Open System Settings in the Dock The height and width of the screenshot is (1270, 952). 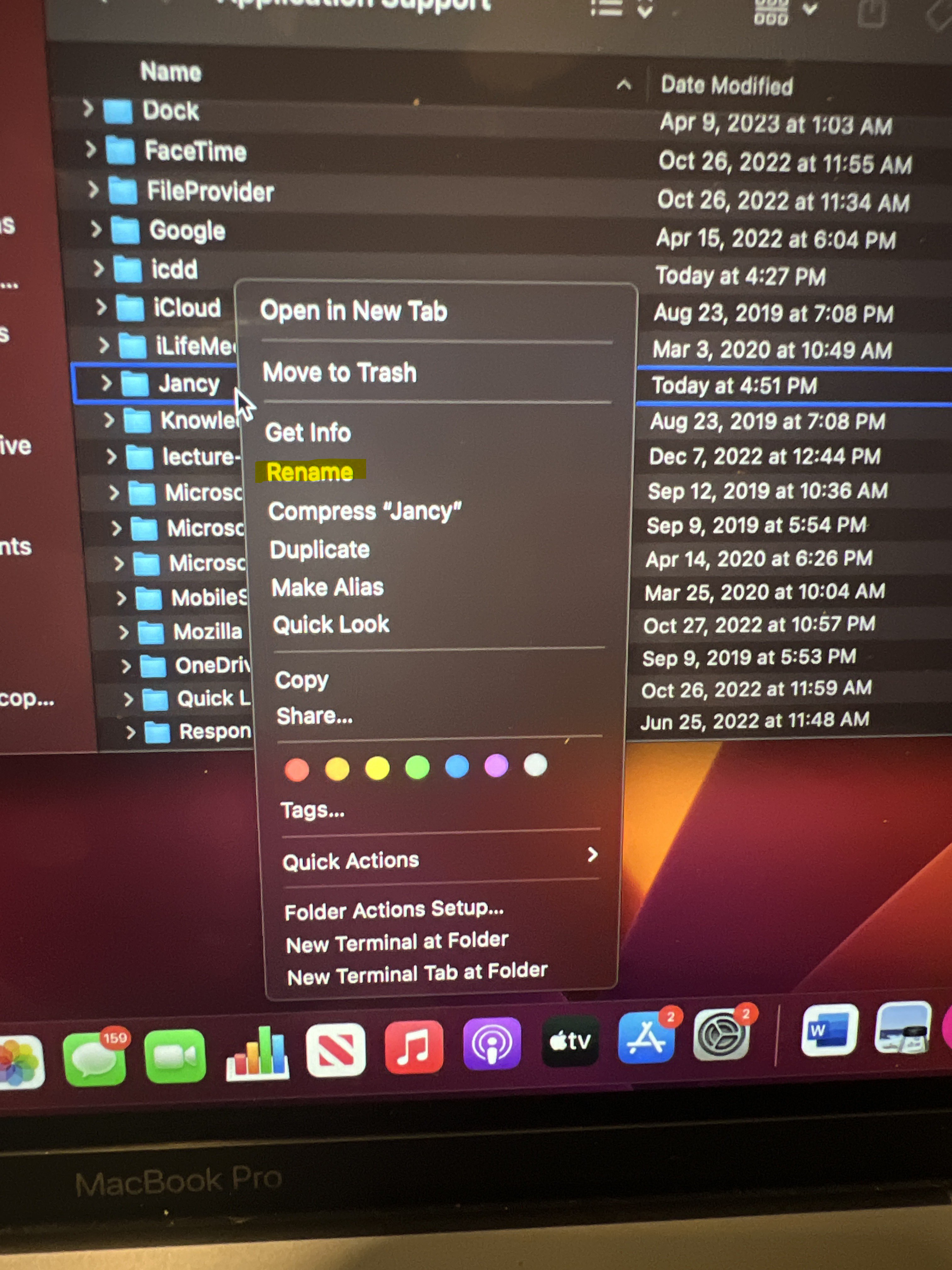[722, 1035]
